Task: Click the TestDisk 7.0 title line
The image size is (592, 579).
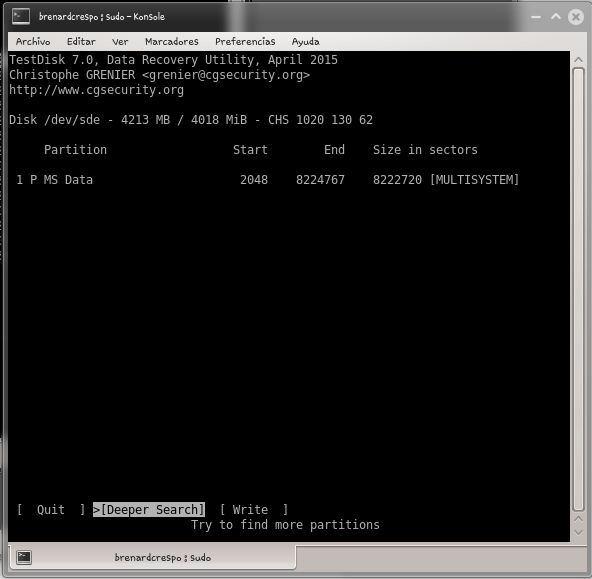Action: click(173, 60)
